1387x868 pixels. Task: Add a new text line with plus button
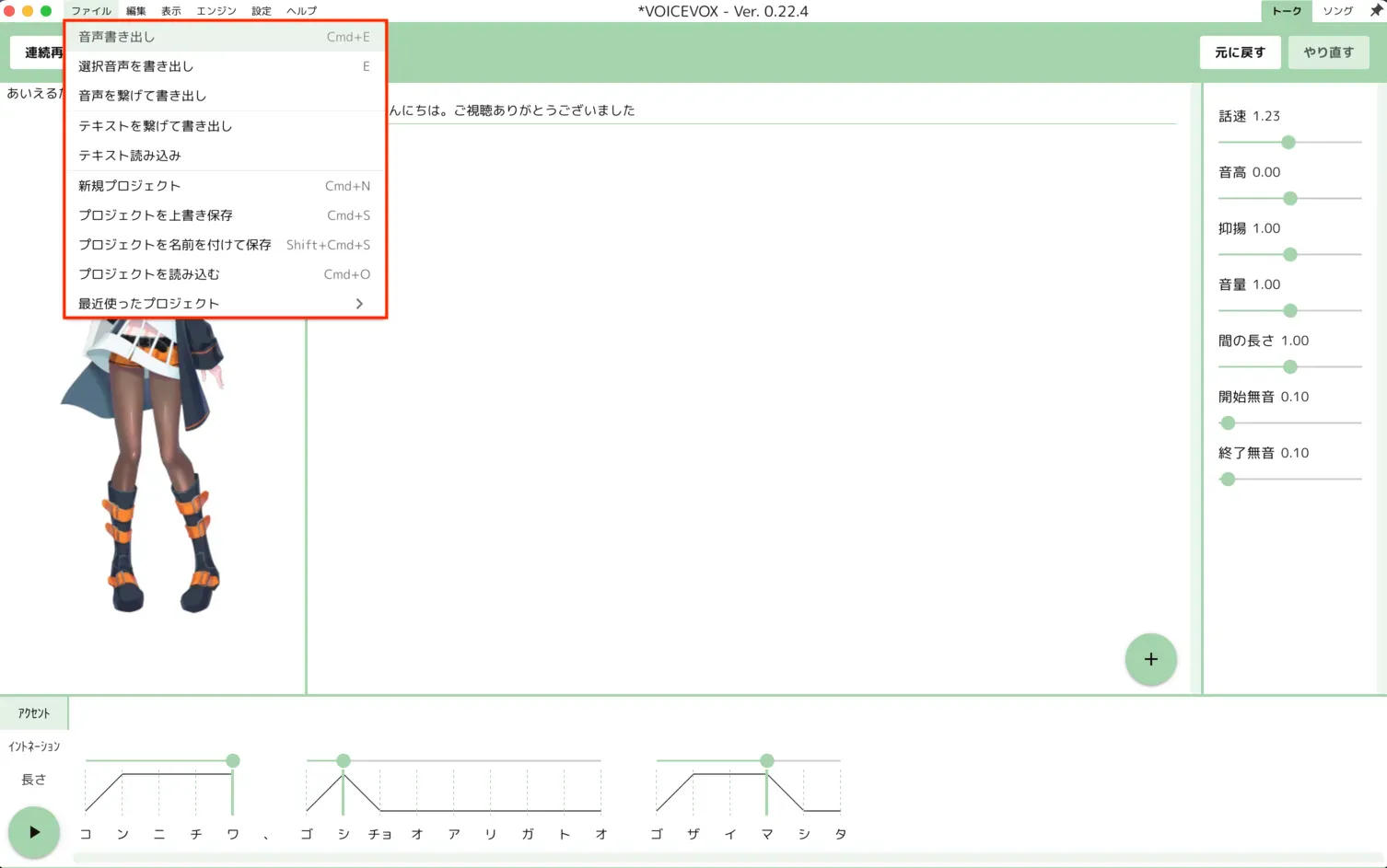(x=1150, y=659)
